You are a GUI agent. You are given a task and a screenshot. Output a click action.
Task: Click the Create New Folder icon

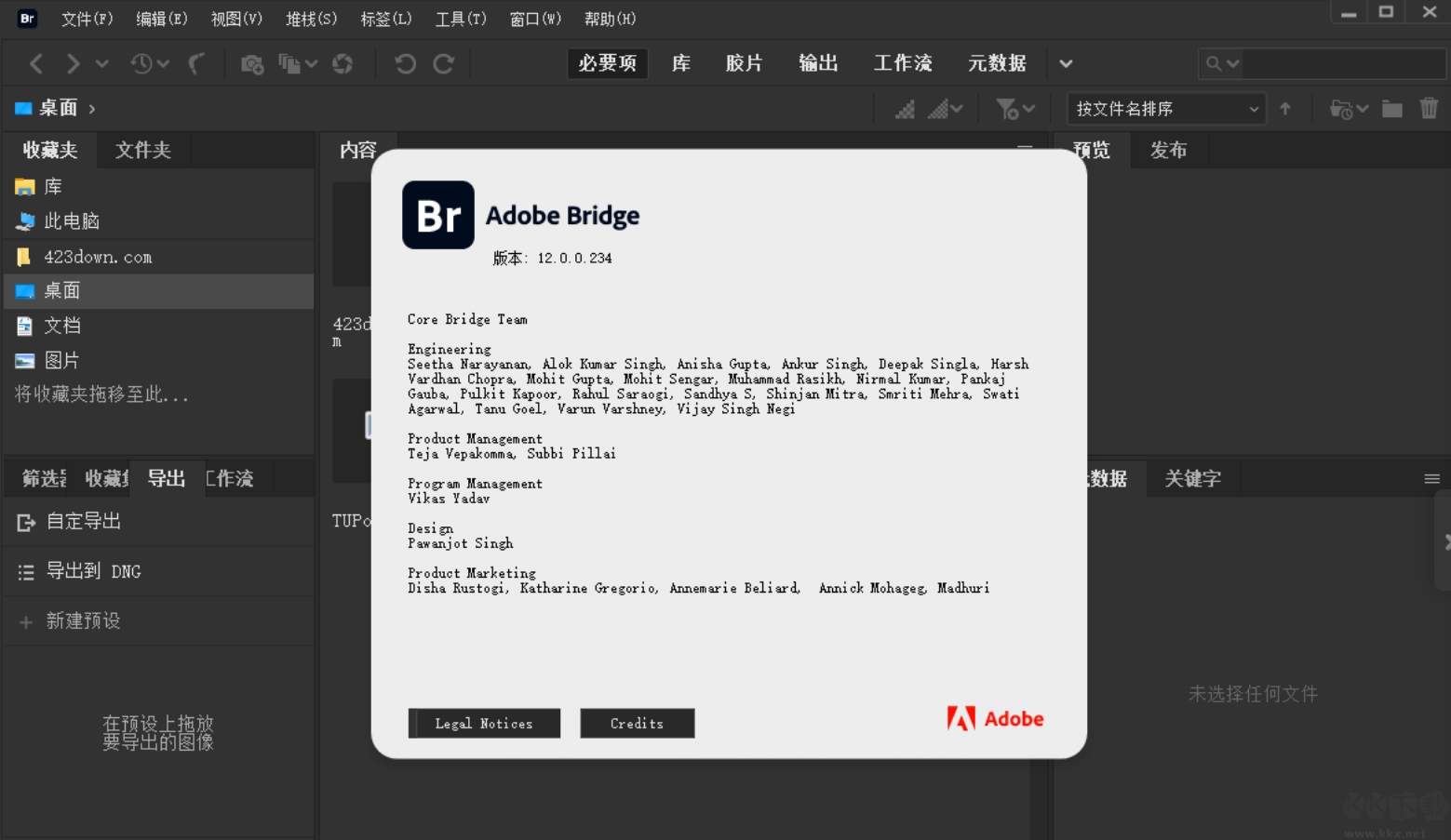coord(1392,109)
